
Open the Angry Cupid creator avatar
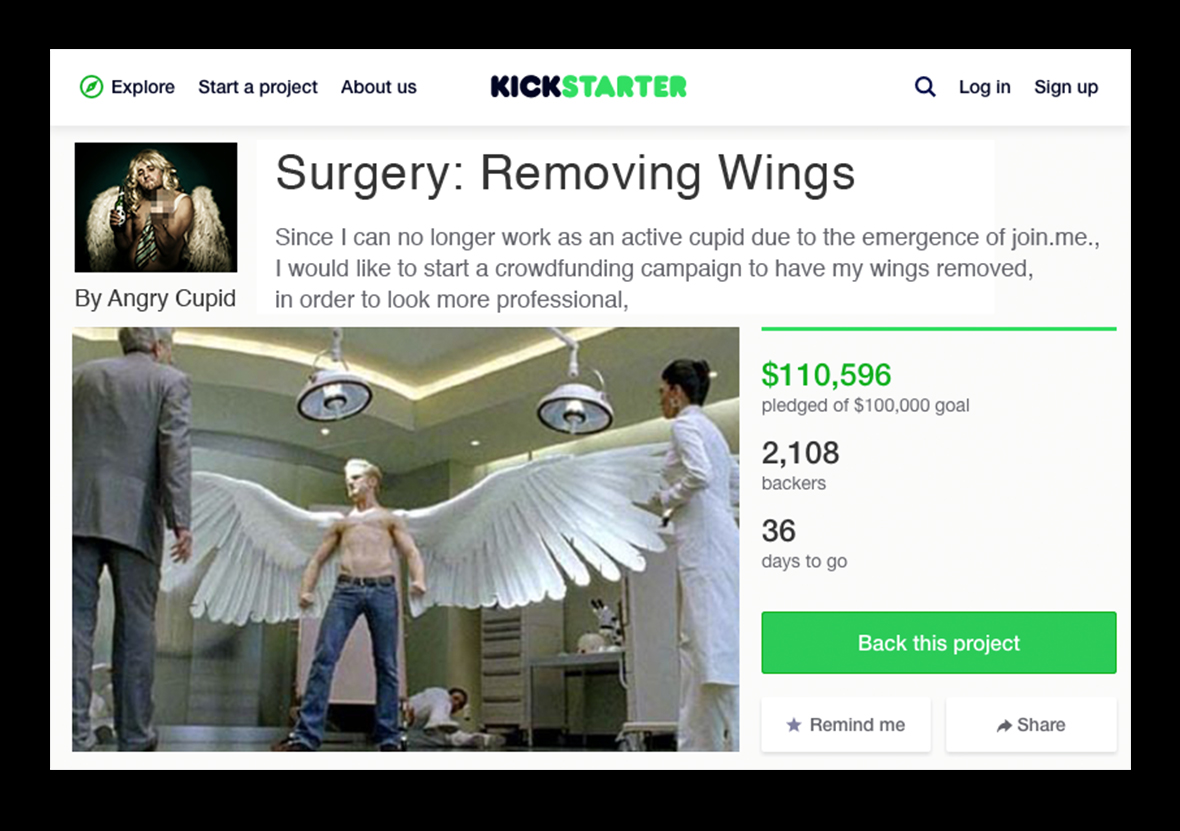click(x=156, y=207)
